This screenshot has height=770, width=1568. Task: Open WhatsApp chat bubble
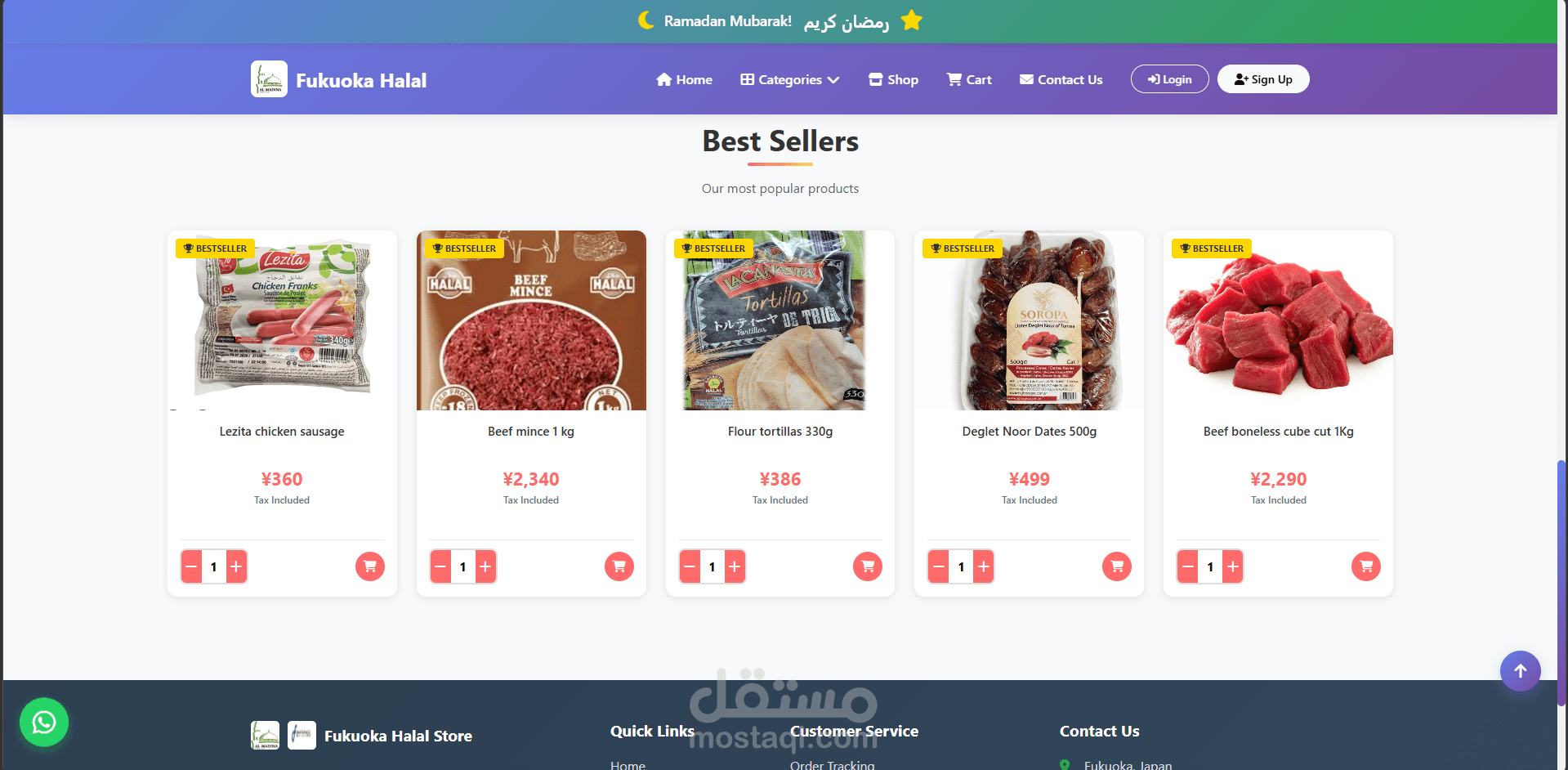(x=44, y=722)
